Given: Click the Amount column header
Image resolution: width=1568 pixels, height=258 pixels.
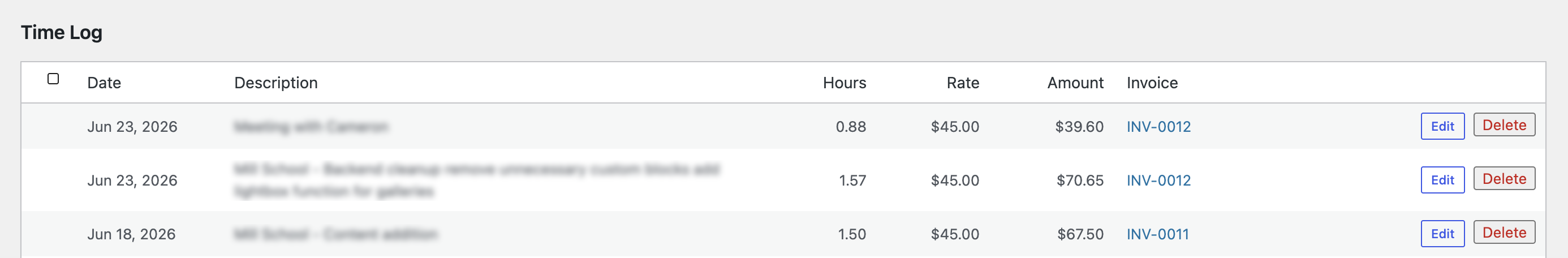Looking at the screenshot, I should point(1074,83).
